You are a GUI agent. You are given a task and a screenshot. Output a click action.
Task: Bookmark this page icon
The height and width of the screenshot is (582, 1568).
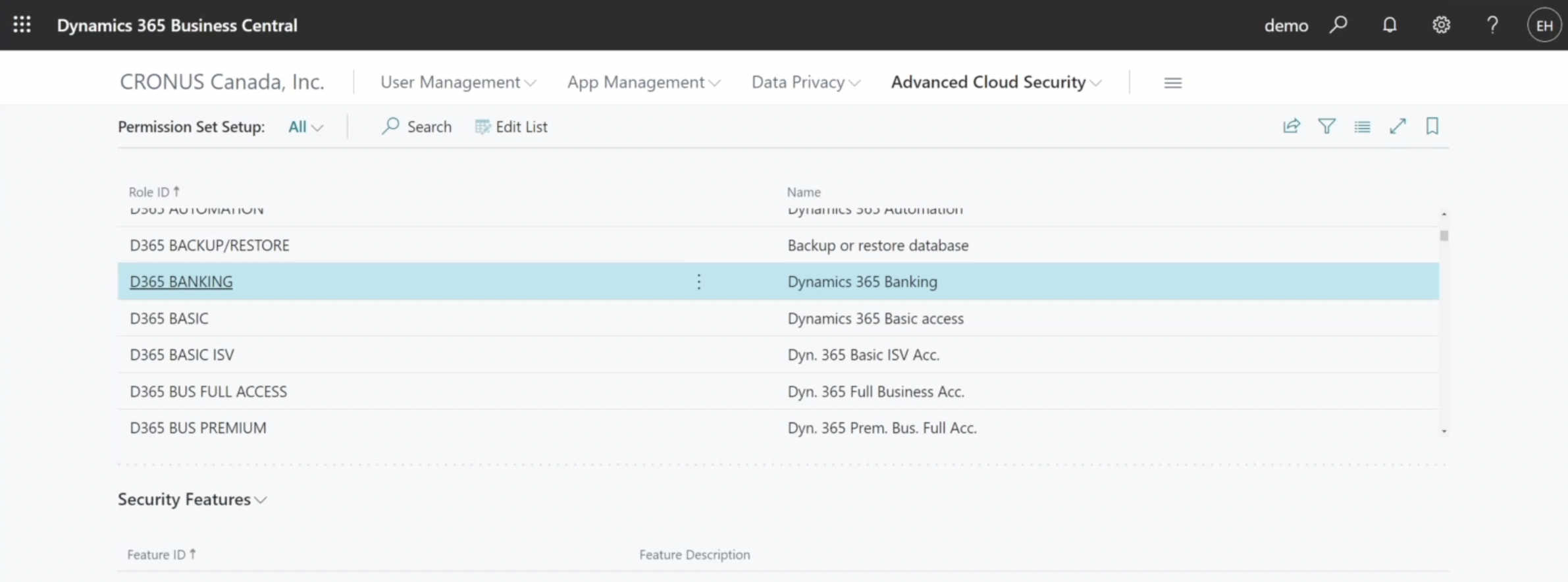tap(1432, 126)
